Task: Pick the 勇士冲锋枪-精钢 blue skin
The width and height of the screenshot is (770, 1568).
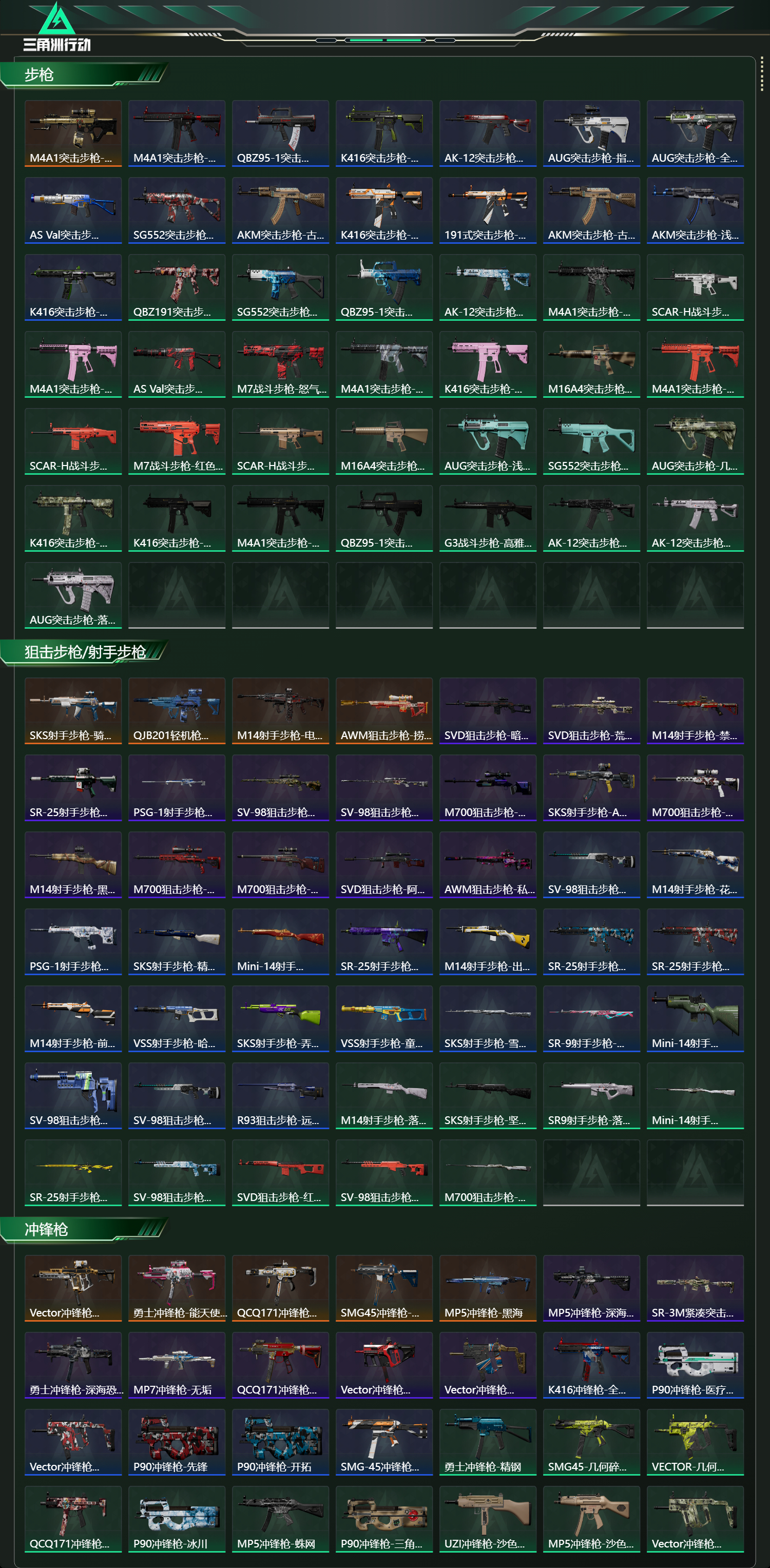Action: coord(488,1442)
